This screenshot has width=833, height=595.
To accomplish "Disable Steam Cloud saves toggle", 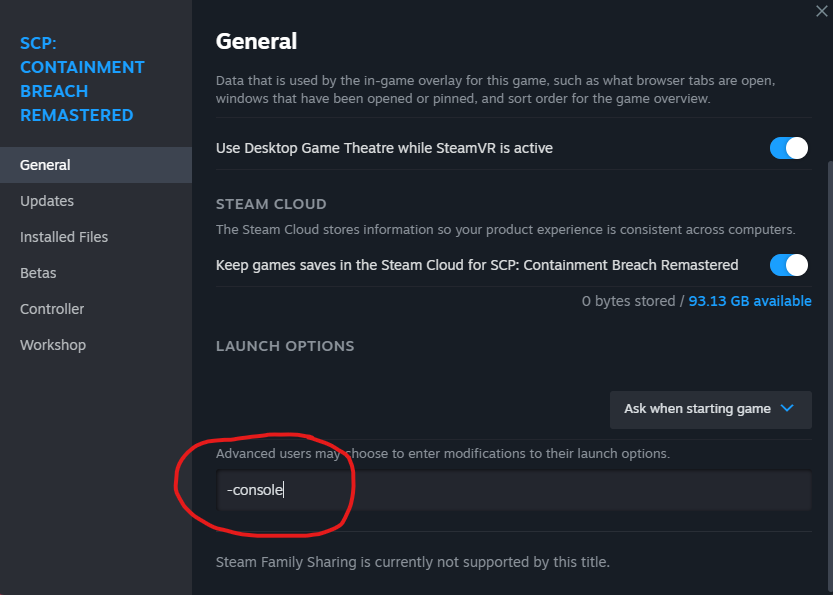I will click(x=788, y=265).
